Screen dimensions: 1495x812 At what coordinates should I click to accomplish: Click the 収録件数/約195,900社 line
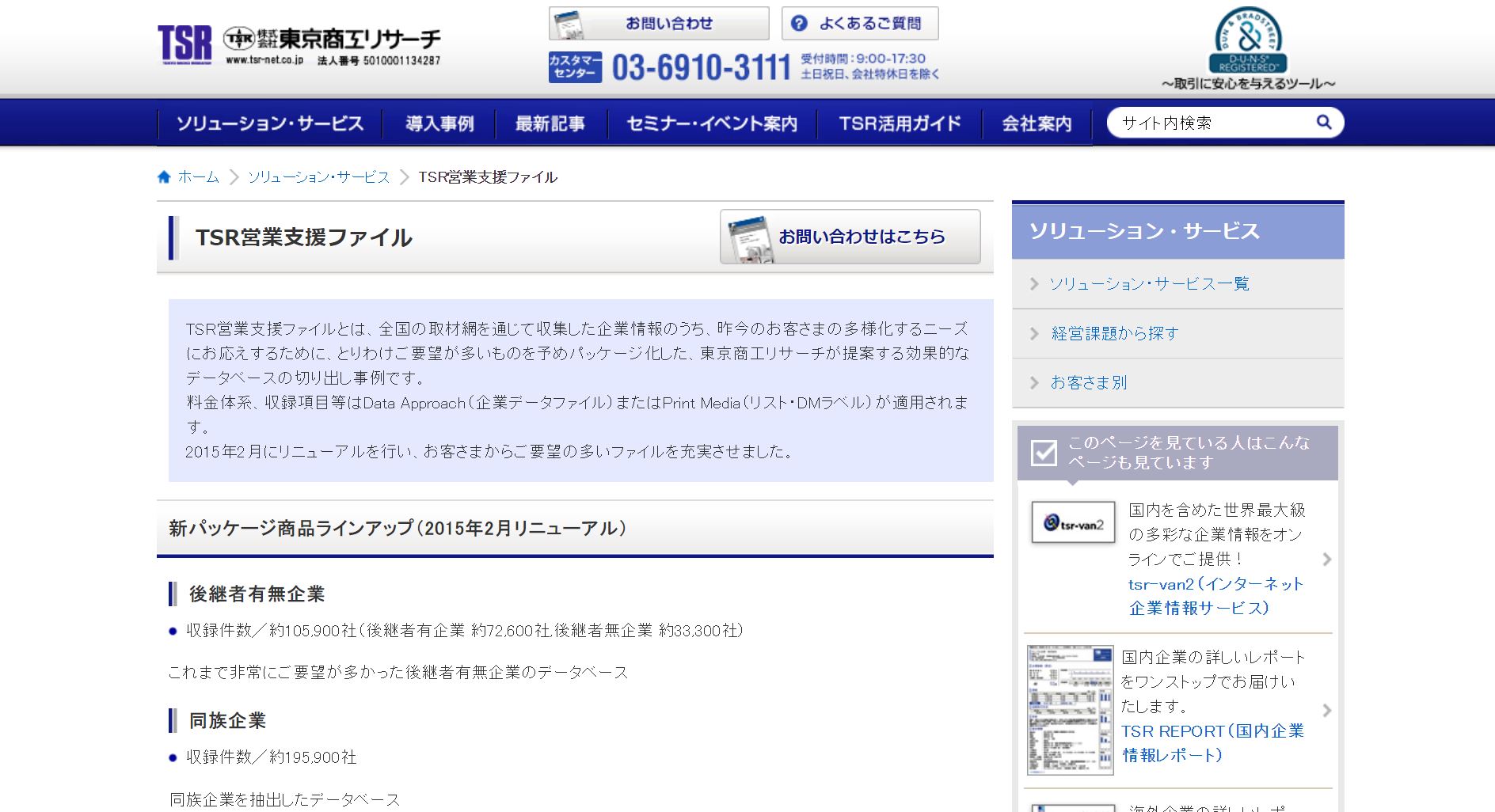pos(271,757)
